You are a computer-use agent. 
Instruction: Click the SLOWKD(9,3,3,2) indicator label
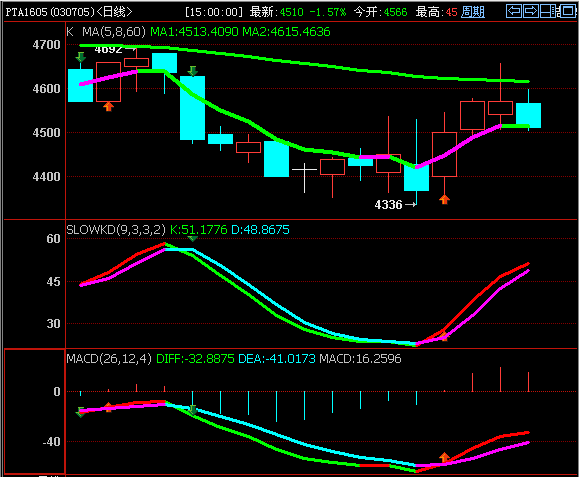point(116,230)
